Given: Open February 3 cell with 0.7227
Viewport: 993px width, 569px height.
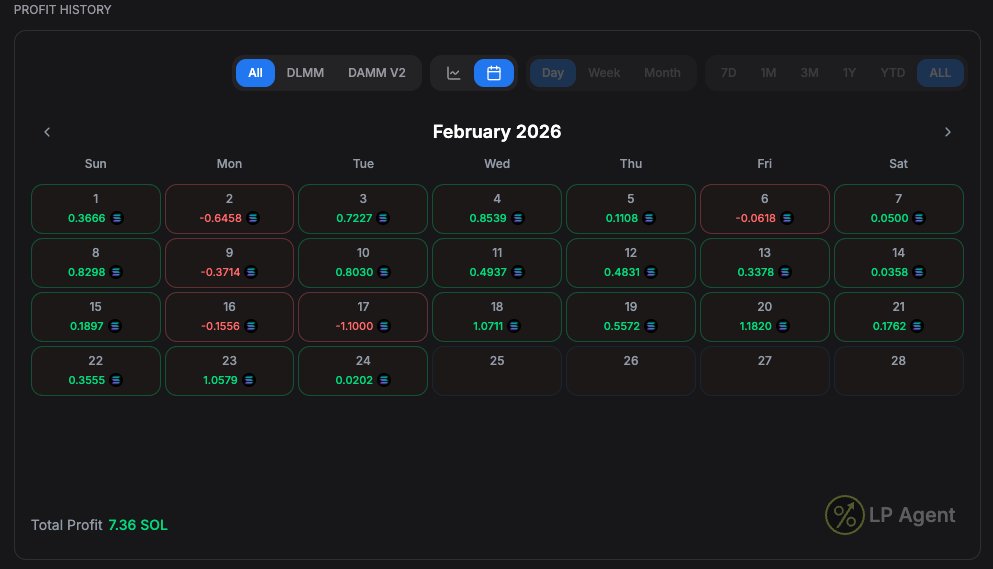Looking at the screenshot, I should point(363,209).
